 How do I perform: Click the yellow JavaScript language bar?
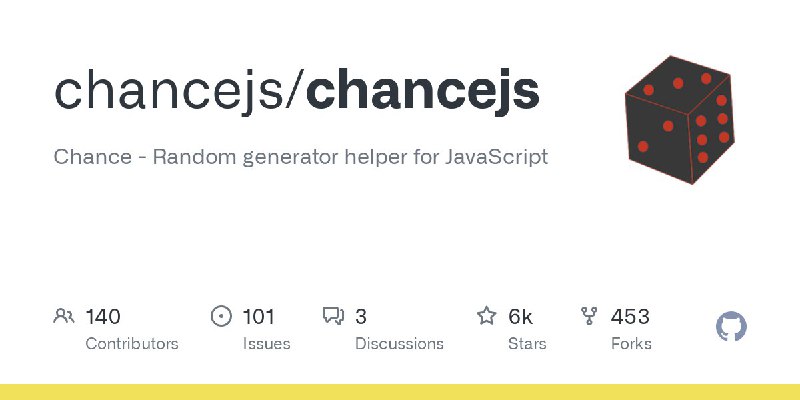coord(400,392)
